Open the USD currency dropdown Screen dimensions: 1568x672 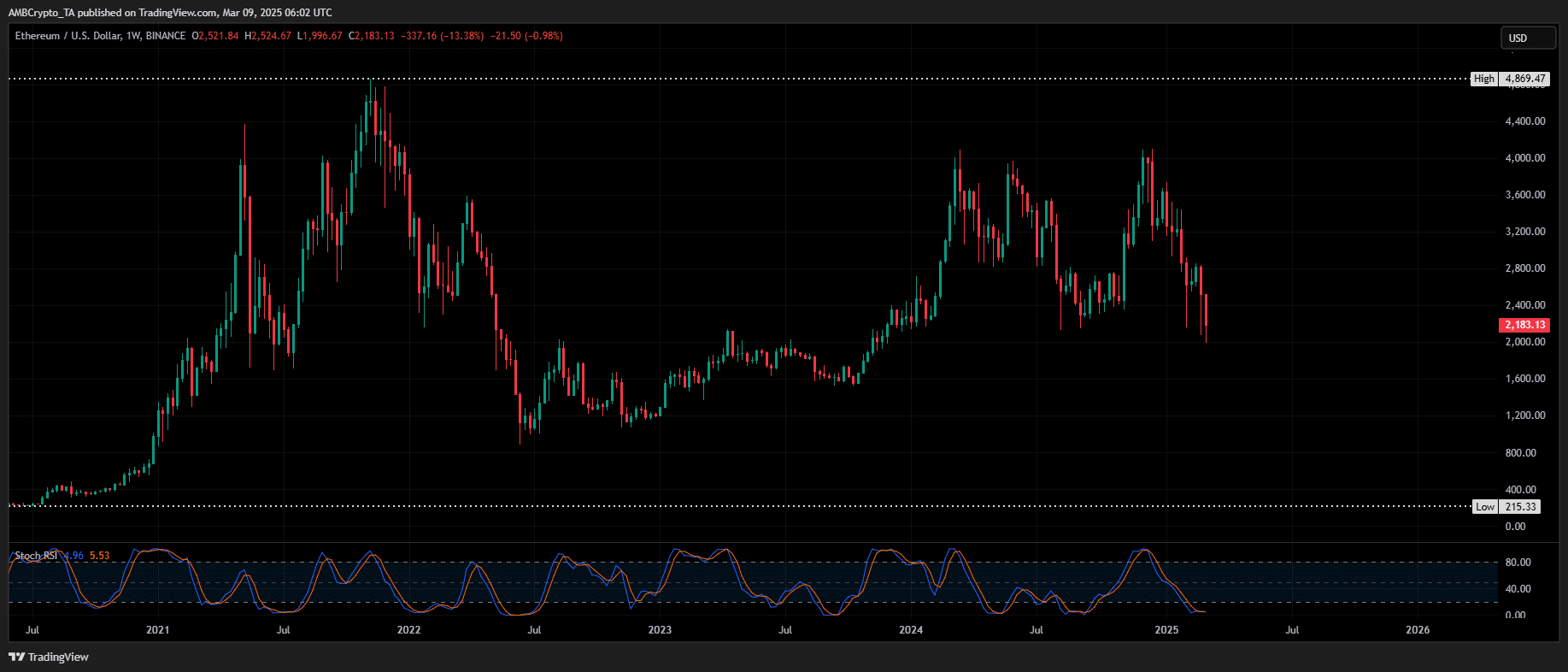pos(1529,38)
